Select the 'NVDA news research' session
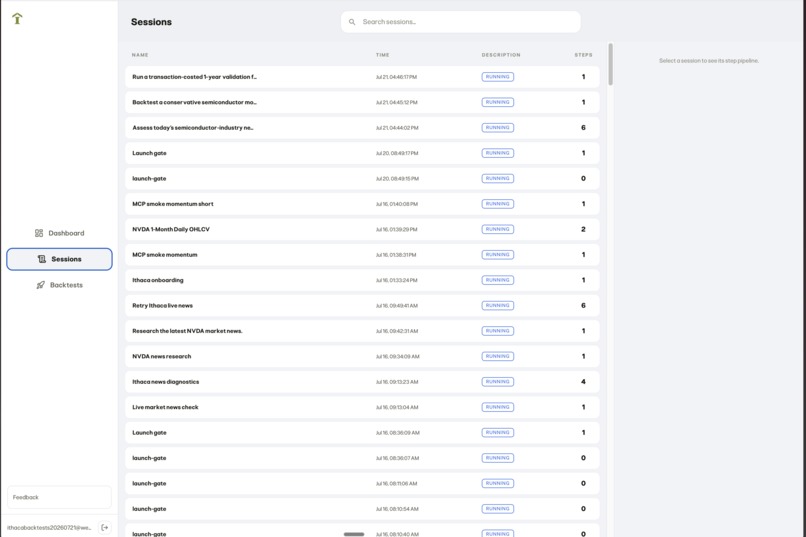The image size is (806, 537). 362,356
